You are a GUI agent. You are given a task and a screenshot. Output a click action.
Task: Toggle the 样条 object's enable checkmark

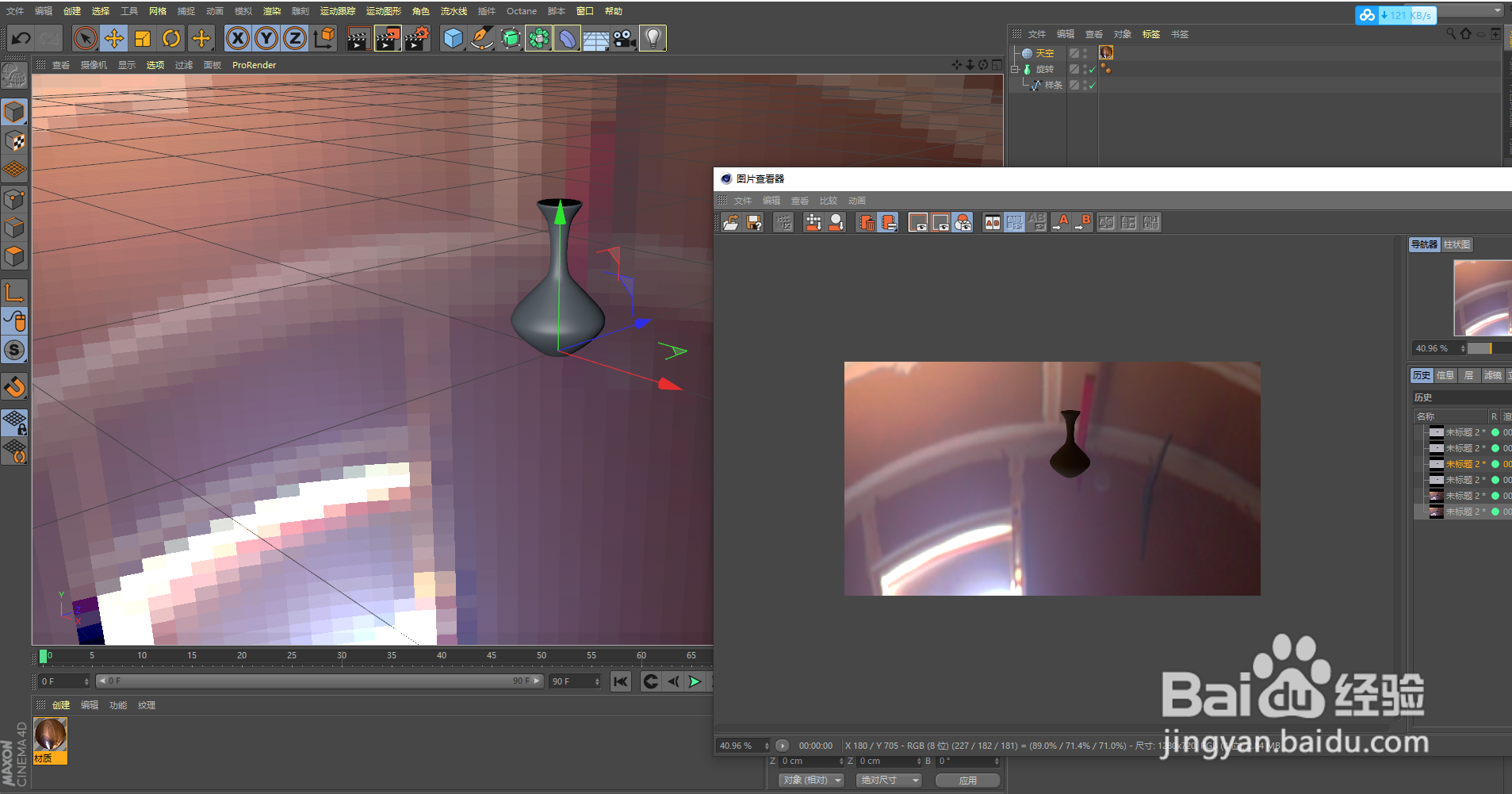[1093, 86]
